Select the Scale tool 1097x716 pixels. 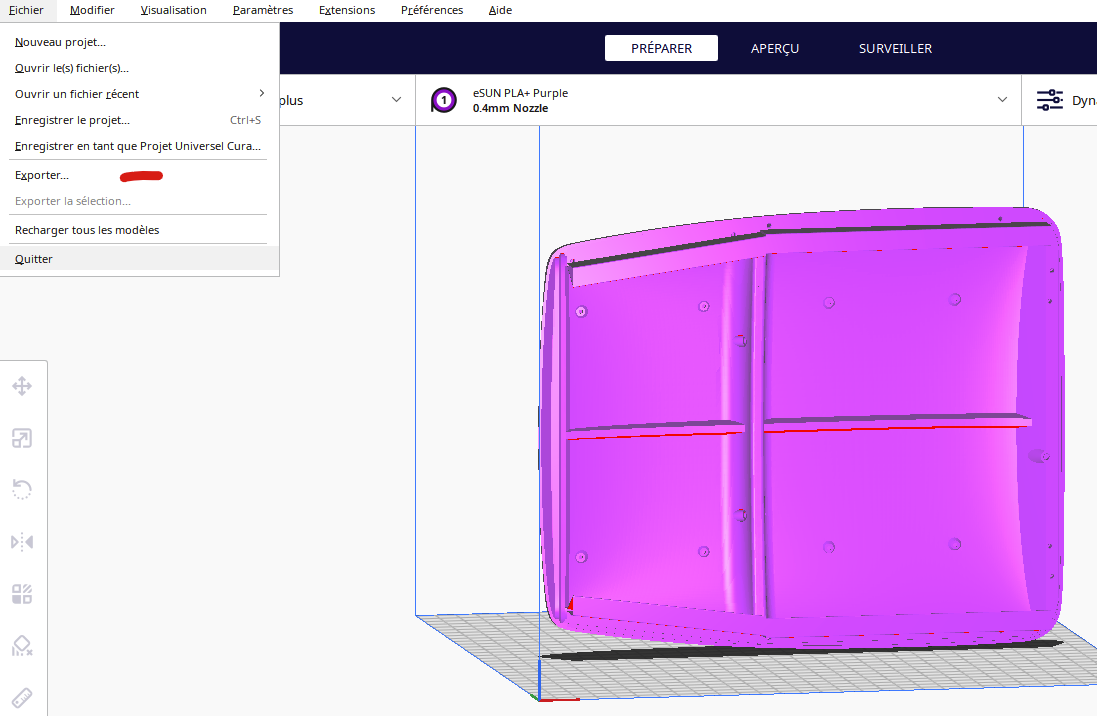pyautogui.click(x=22, y=438)
